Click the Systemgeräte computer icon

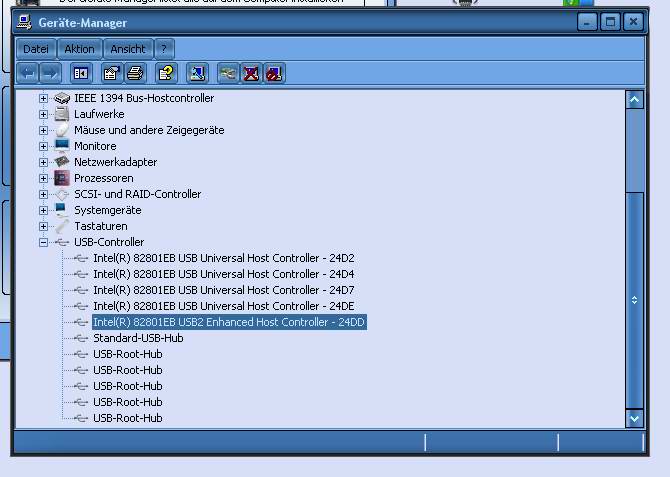(x=62, y=210)
